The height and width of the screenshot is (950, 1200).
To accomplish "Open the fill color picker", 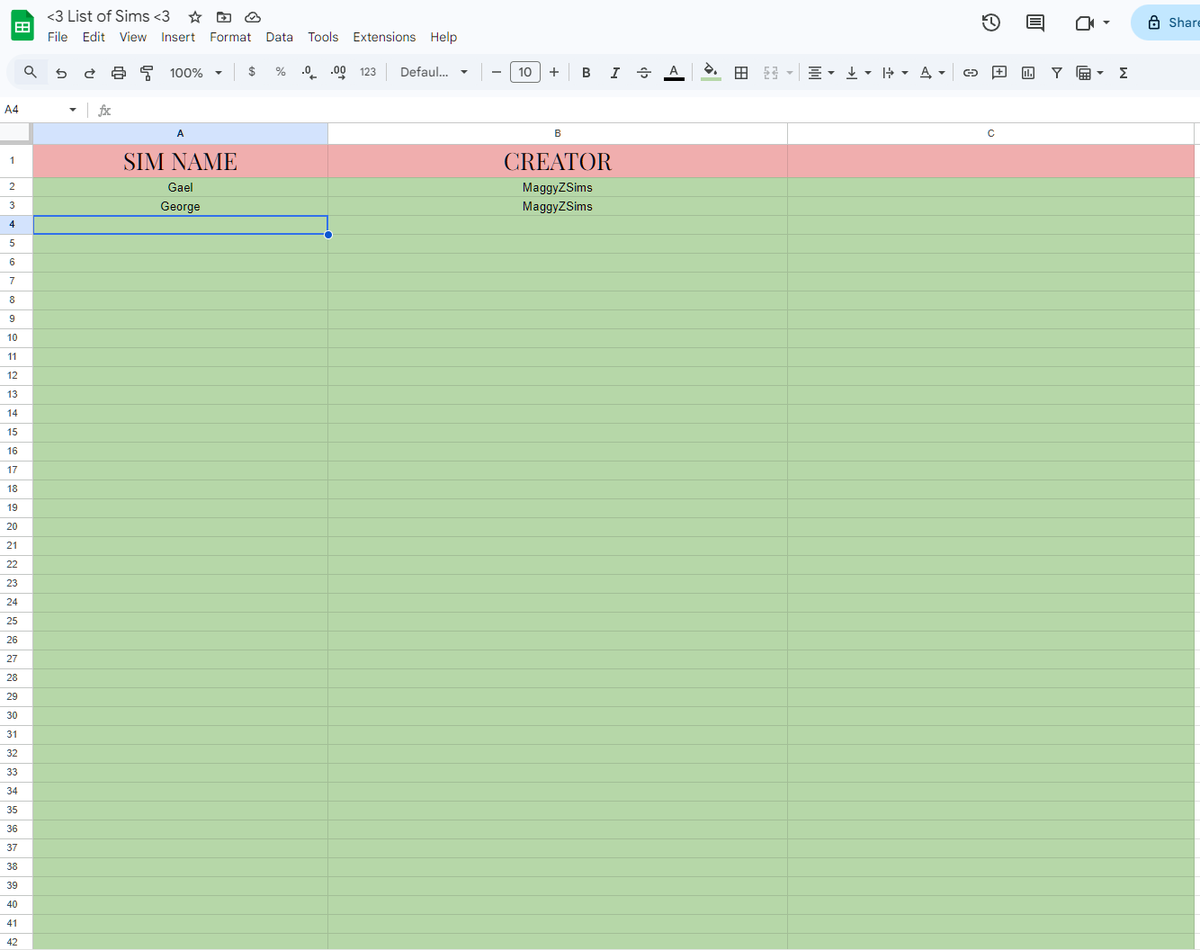I will pos(711,72).
